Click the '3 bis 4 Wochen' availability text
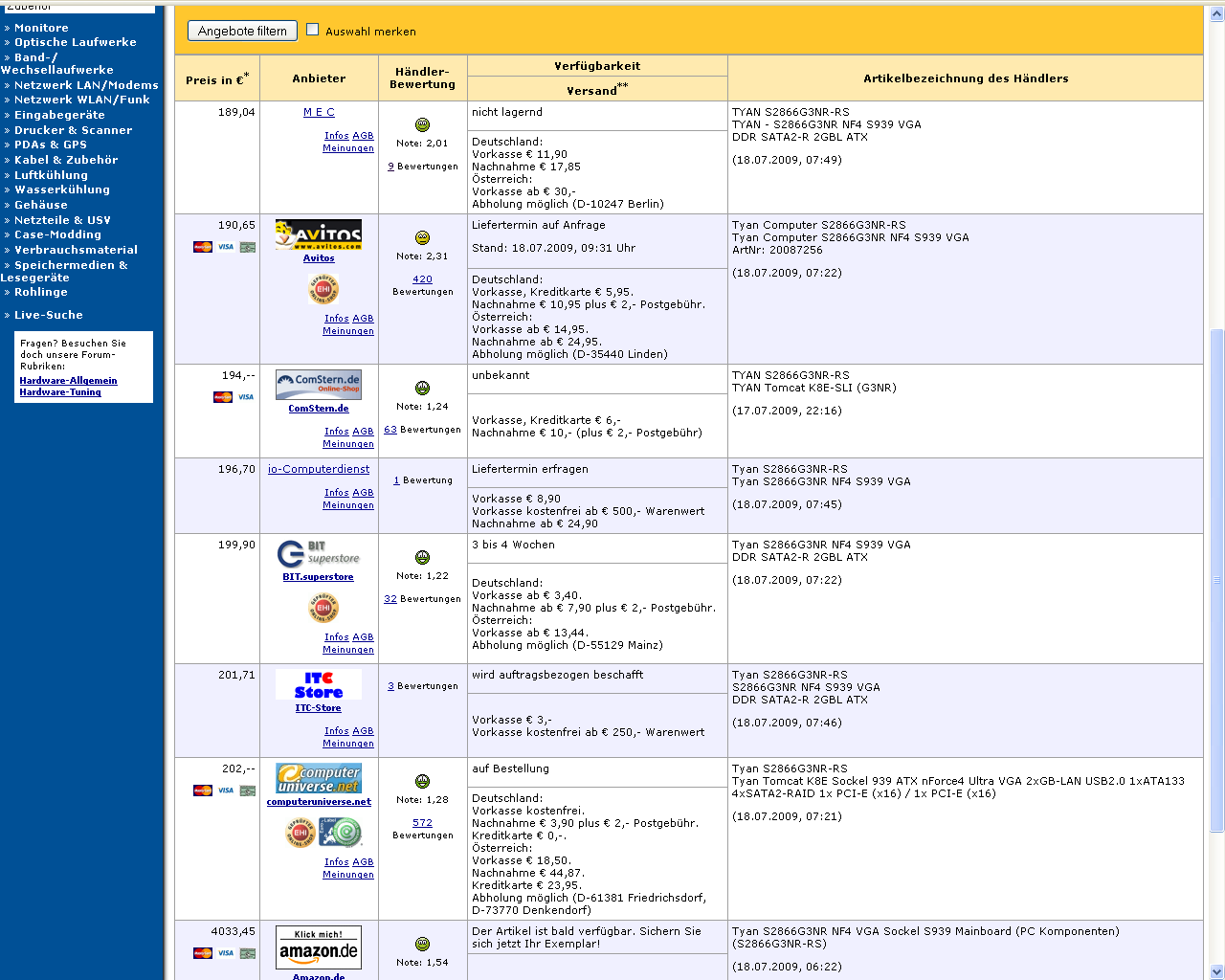Image resolution: width=1225 pixels, height=980 pixels. (x=513, y=545)
